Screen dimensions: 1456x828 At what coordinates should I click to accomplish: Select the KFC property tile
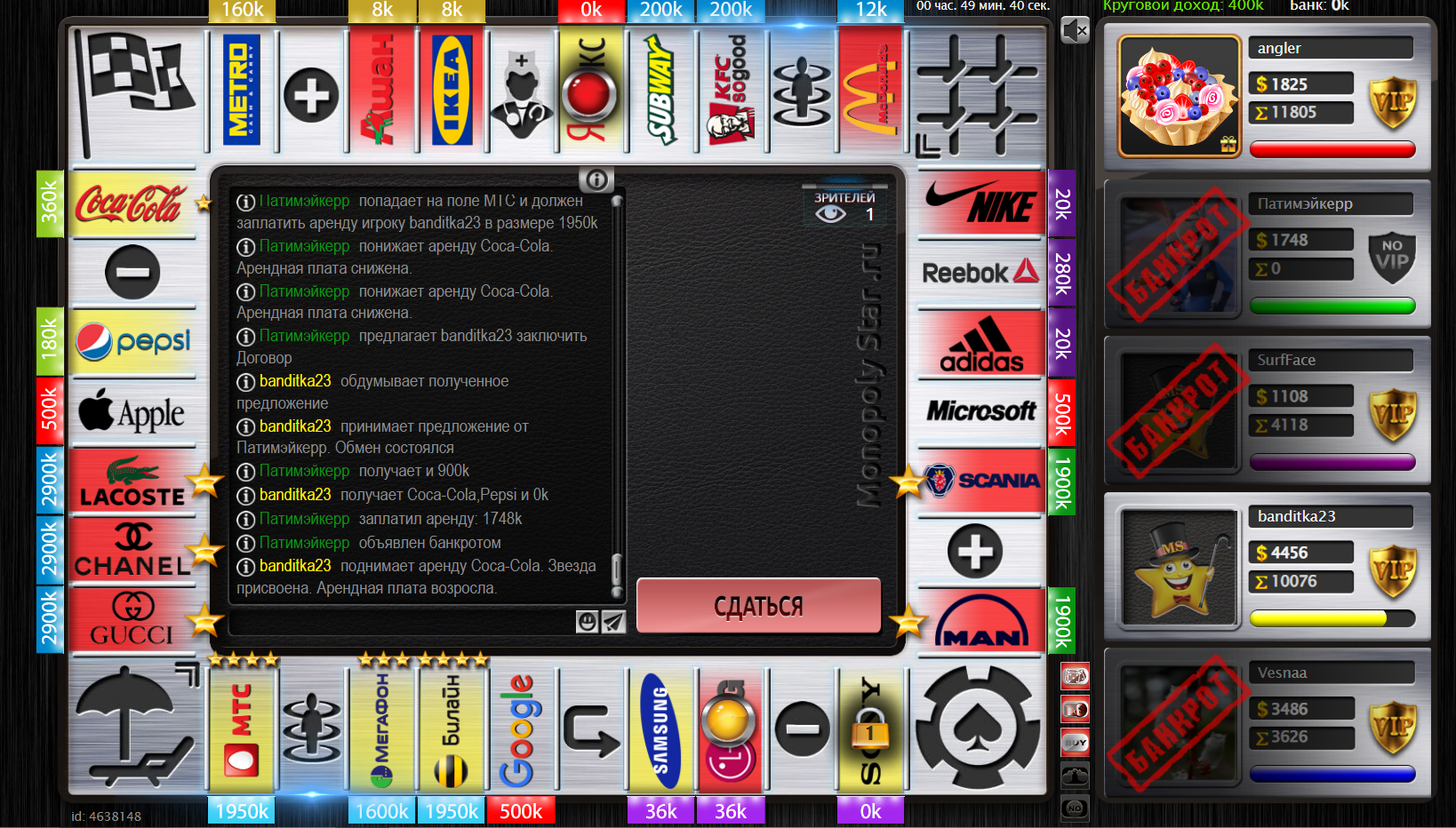(x=731, y=91)
